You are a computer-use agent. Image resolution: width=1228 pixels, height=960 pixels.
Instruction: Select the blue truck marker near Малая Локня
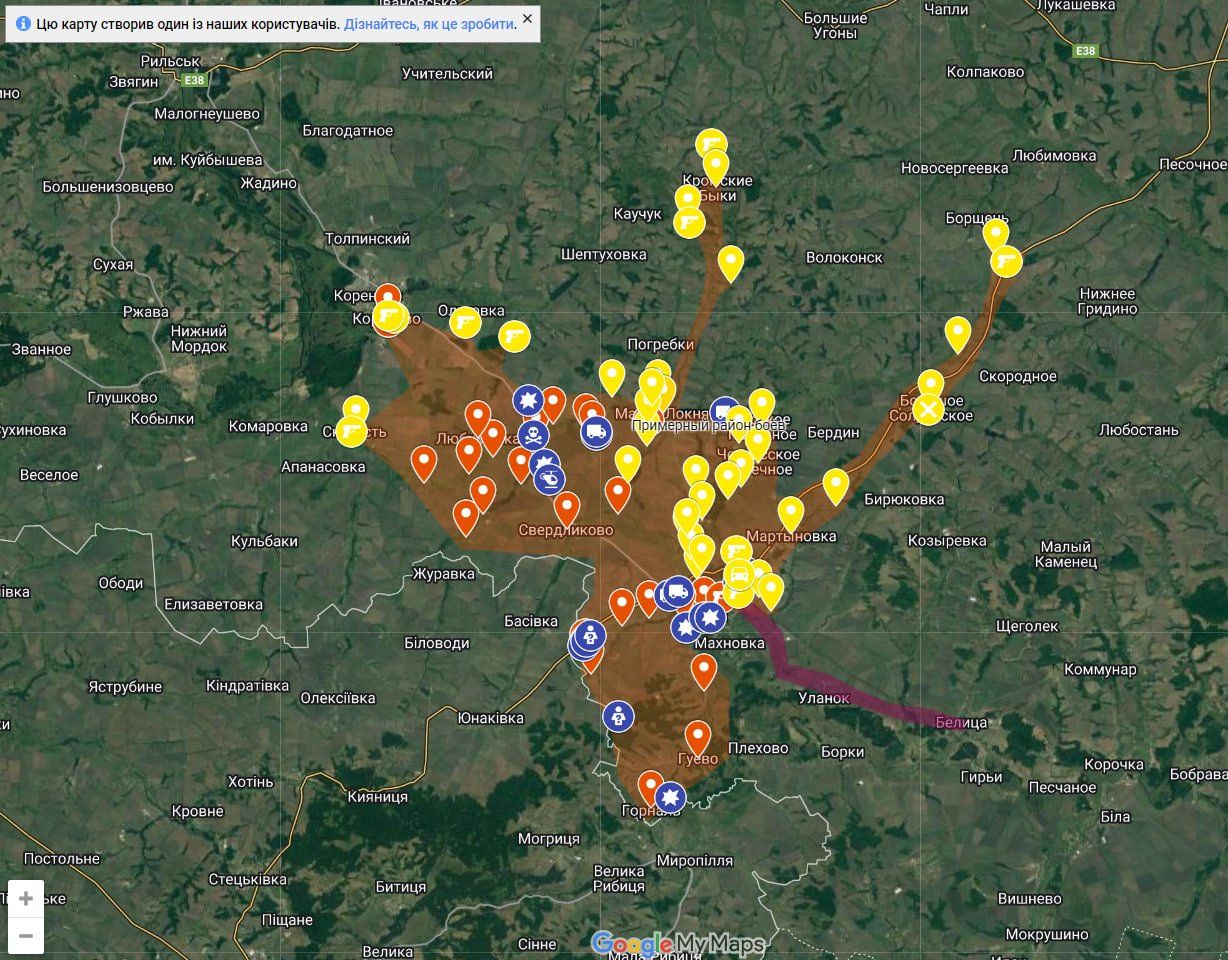pyautogui.click(x=596, y=432)
